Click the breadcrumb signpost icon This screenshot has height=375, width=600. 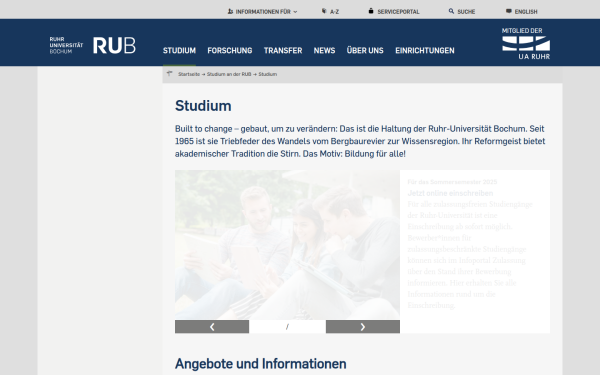tap(170, 73)
